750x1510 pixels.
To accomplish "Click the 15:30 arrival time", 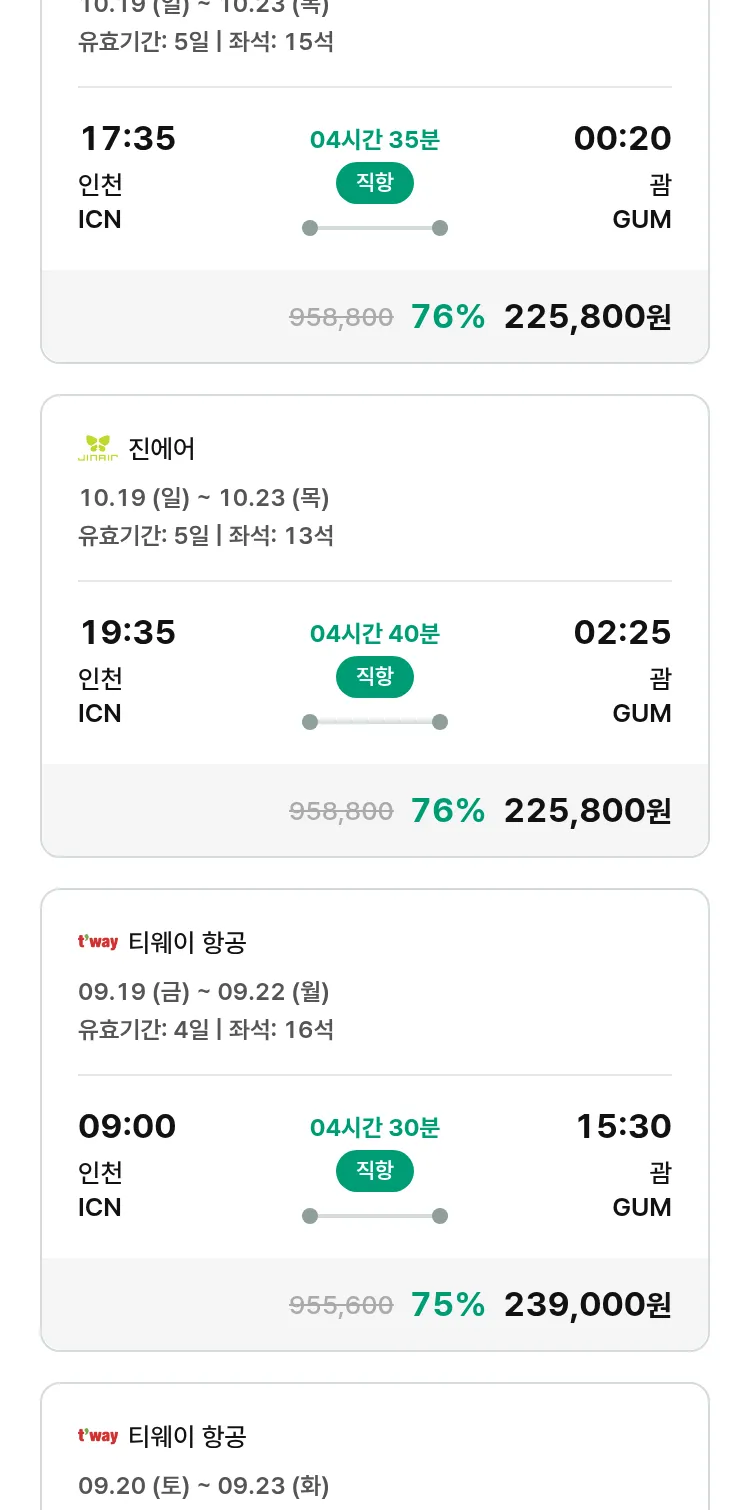I will point(623,1126).
